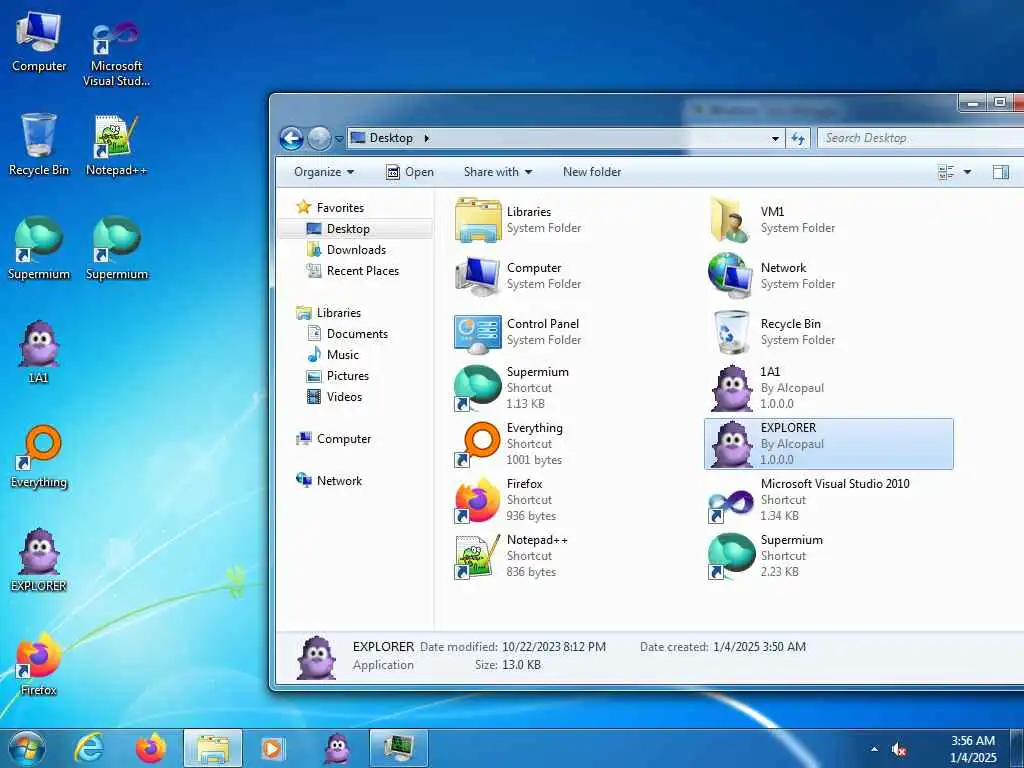The width and height of the screenshot is (1024, 768).
Task: Click the muted volume tray icon
Action: 899,750
